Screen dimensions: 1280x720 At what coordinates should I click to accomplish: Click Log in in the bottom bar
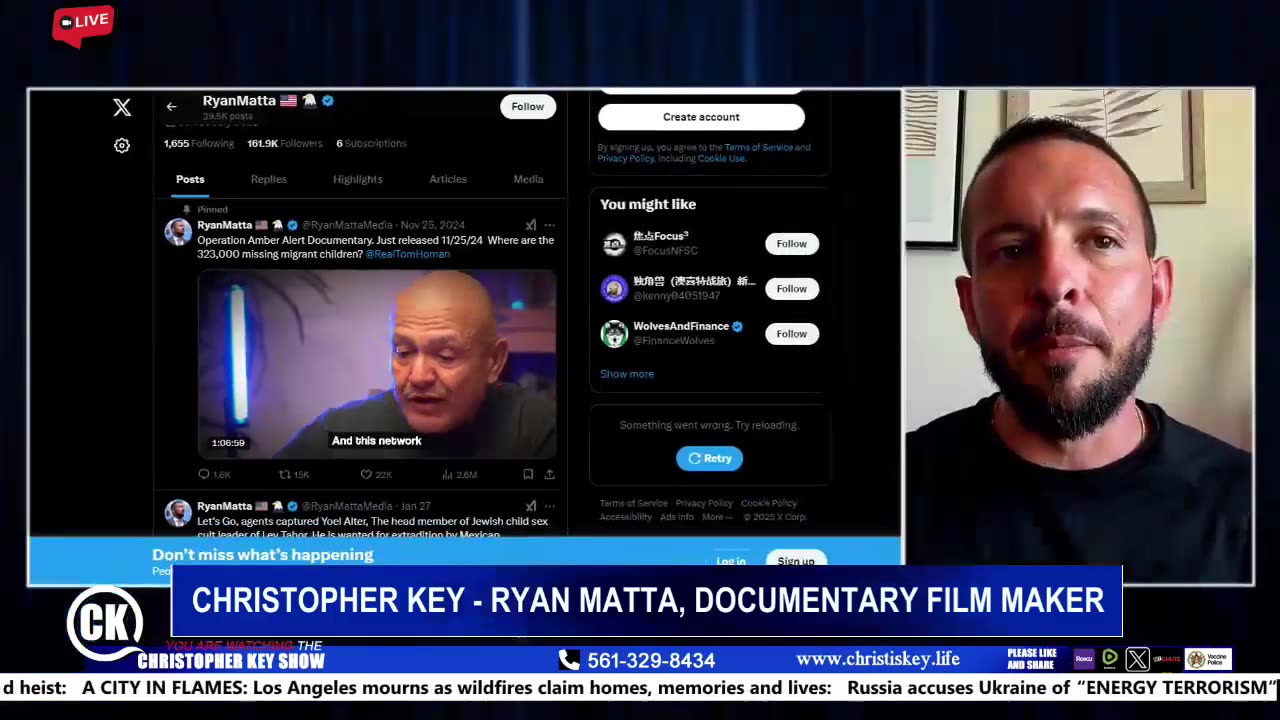click(731, 560)
